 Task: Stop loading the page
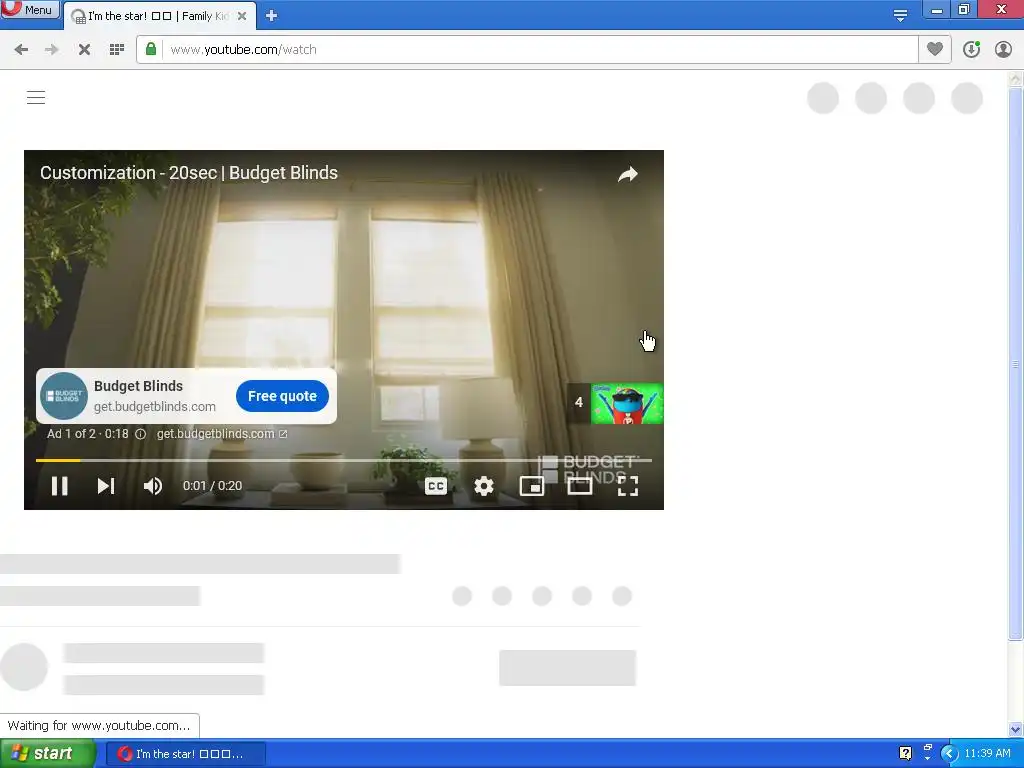tap(84, 50)
